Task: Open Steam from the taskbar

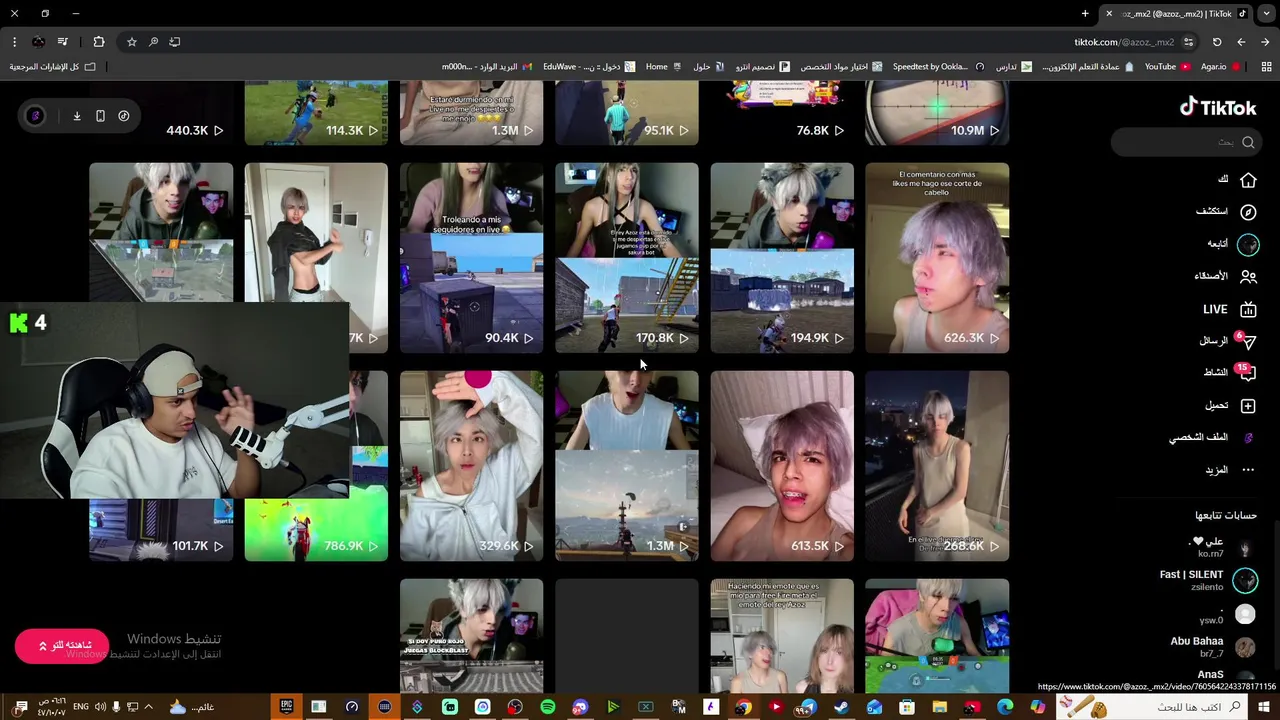Action: [x=841, y=707]
